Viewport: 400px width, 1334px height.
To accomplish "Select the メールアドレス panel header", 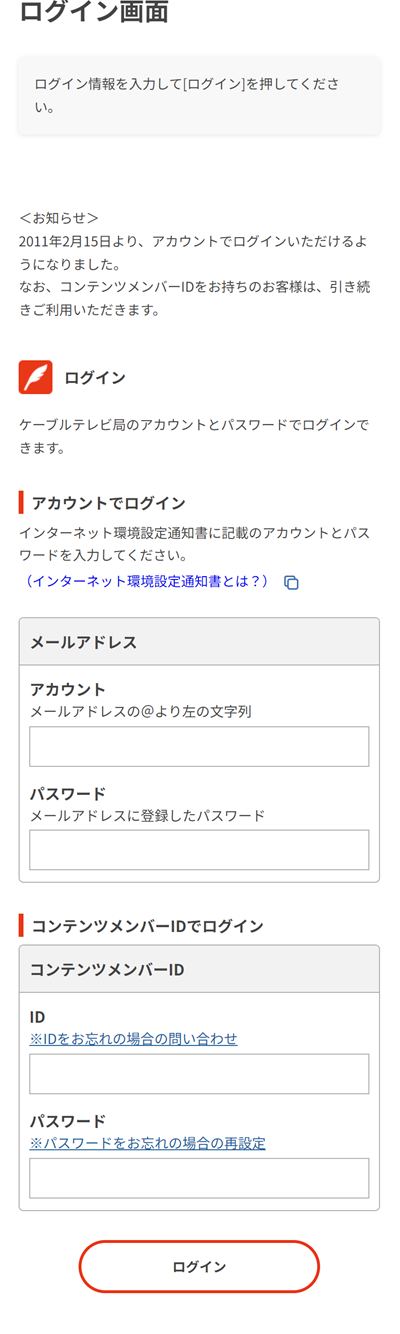I will coord(199,642).
